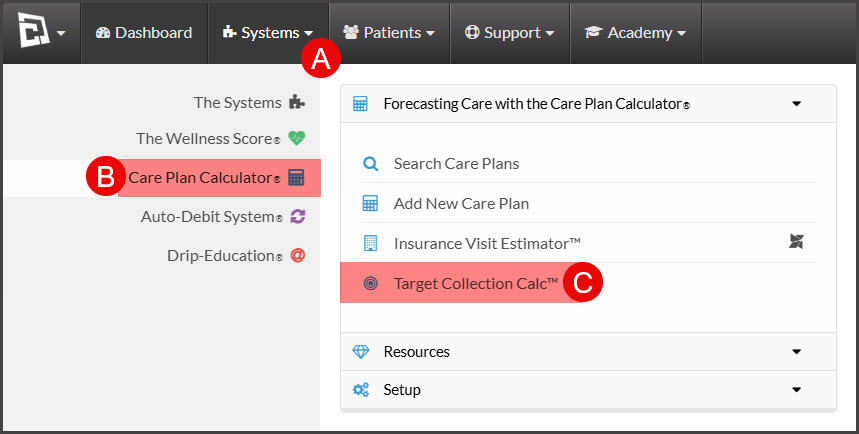This screenshot has width=859, height=434.
Task: Click the diamond icon beside Resources
Action: coord(360,352)
